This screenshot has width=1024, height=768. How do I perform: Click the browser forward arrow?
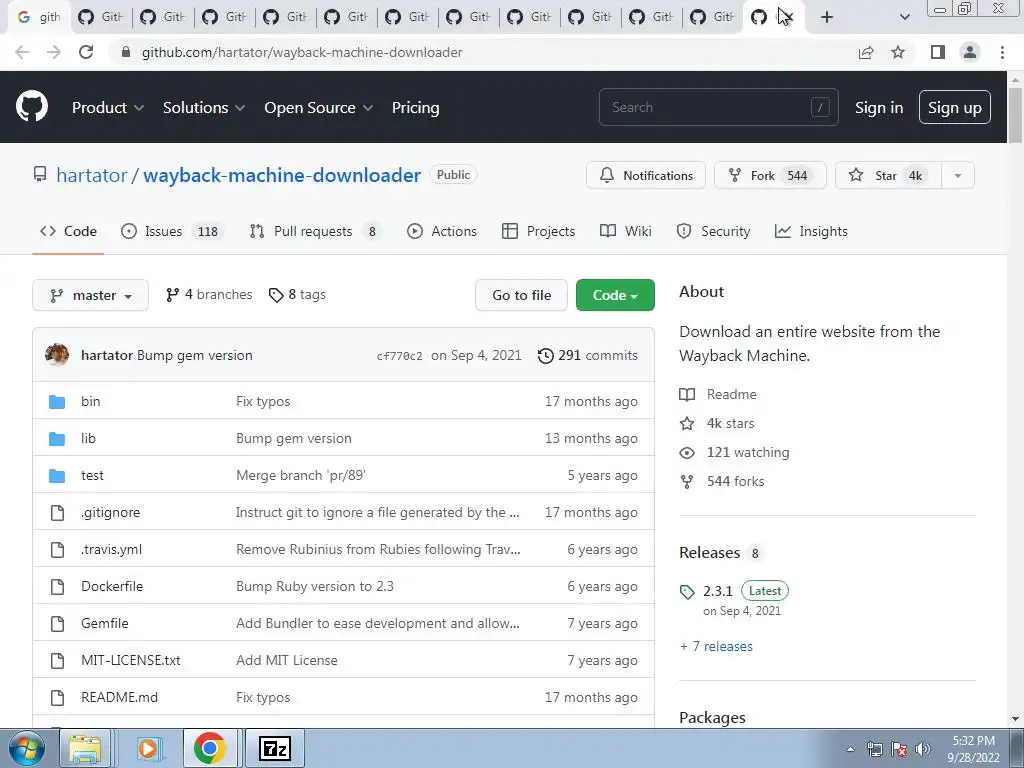(54, 52)
